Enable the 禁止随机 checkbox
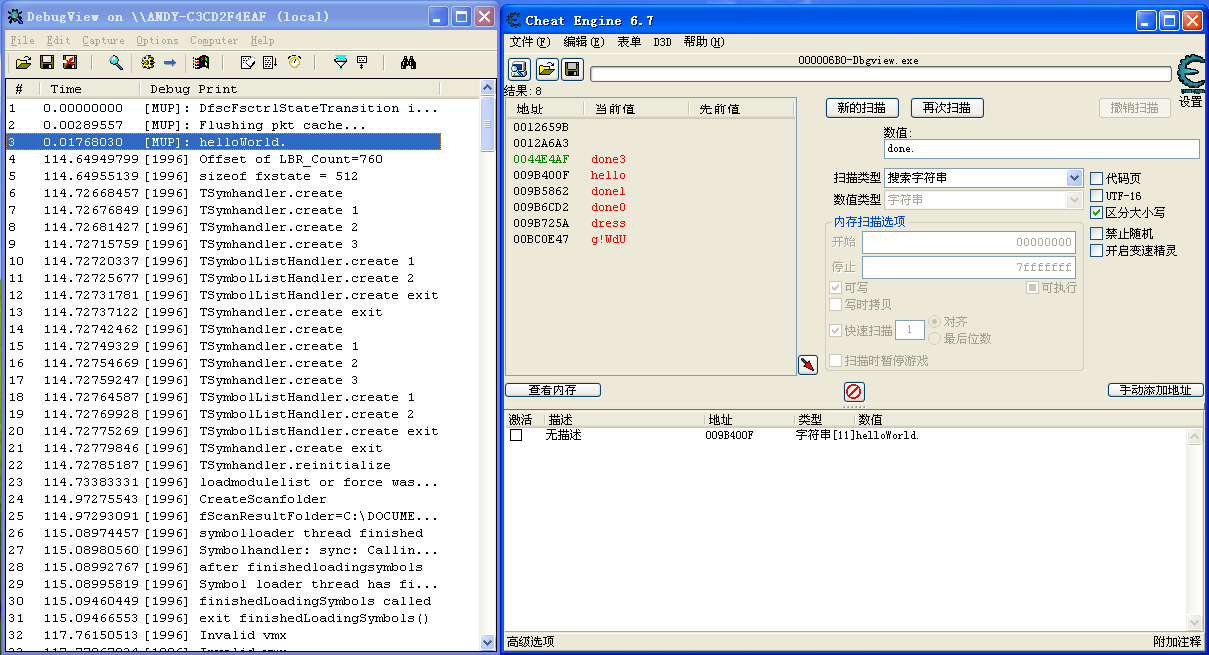The width and height of the screenshot is (1209, 655). pos(1097,233)
